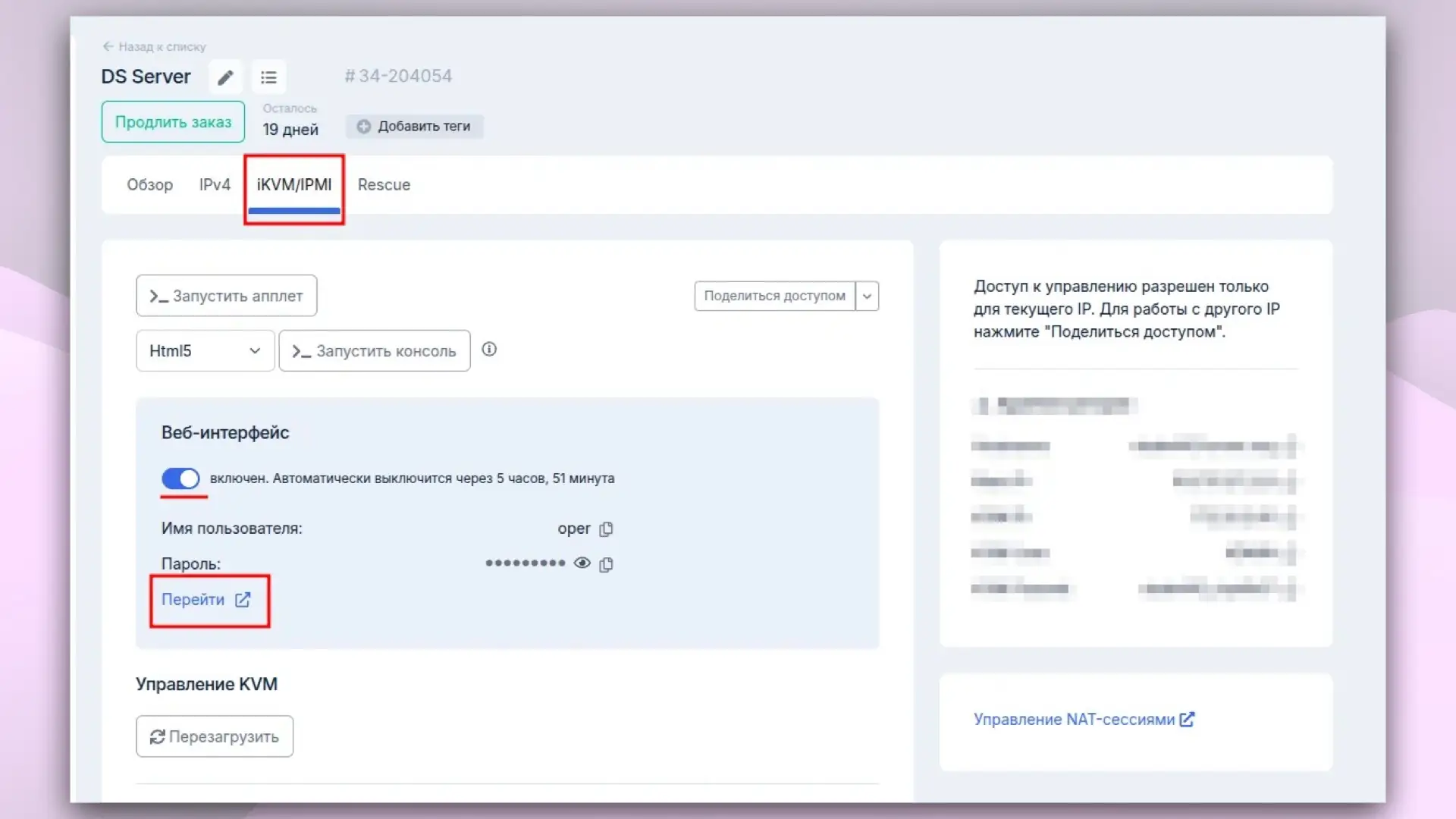The width and height of the screenshot is (1456, 819).
Task: Copy the password using the copy icon
Action: point(606,563)
